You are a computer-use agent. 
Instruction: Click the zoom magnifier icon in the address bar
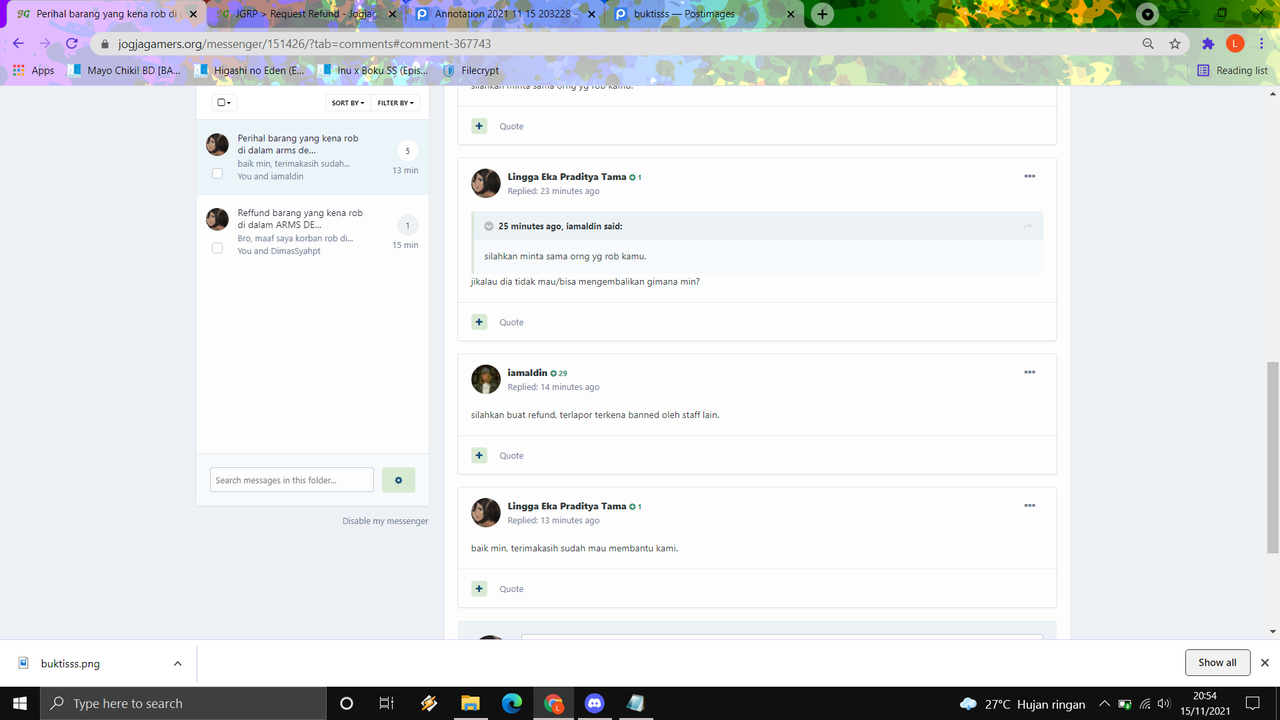click(x=1148, y=44)
